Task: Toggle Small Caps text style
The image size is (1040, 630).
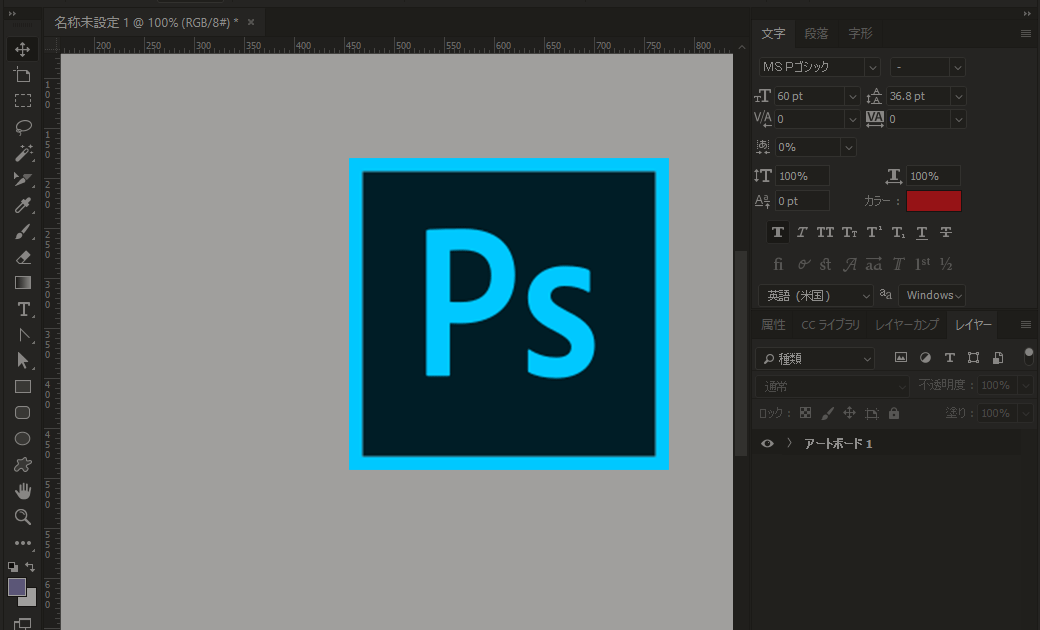Action: click(850, 232)
